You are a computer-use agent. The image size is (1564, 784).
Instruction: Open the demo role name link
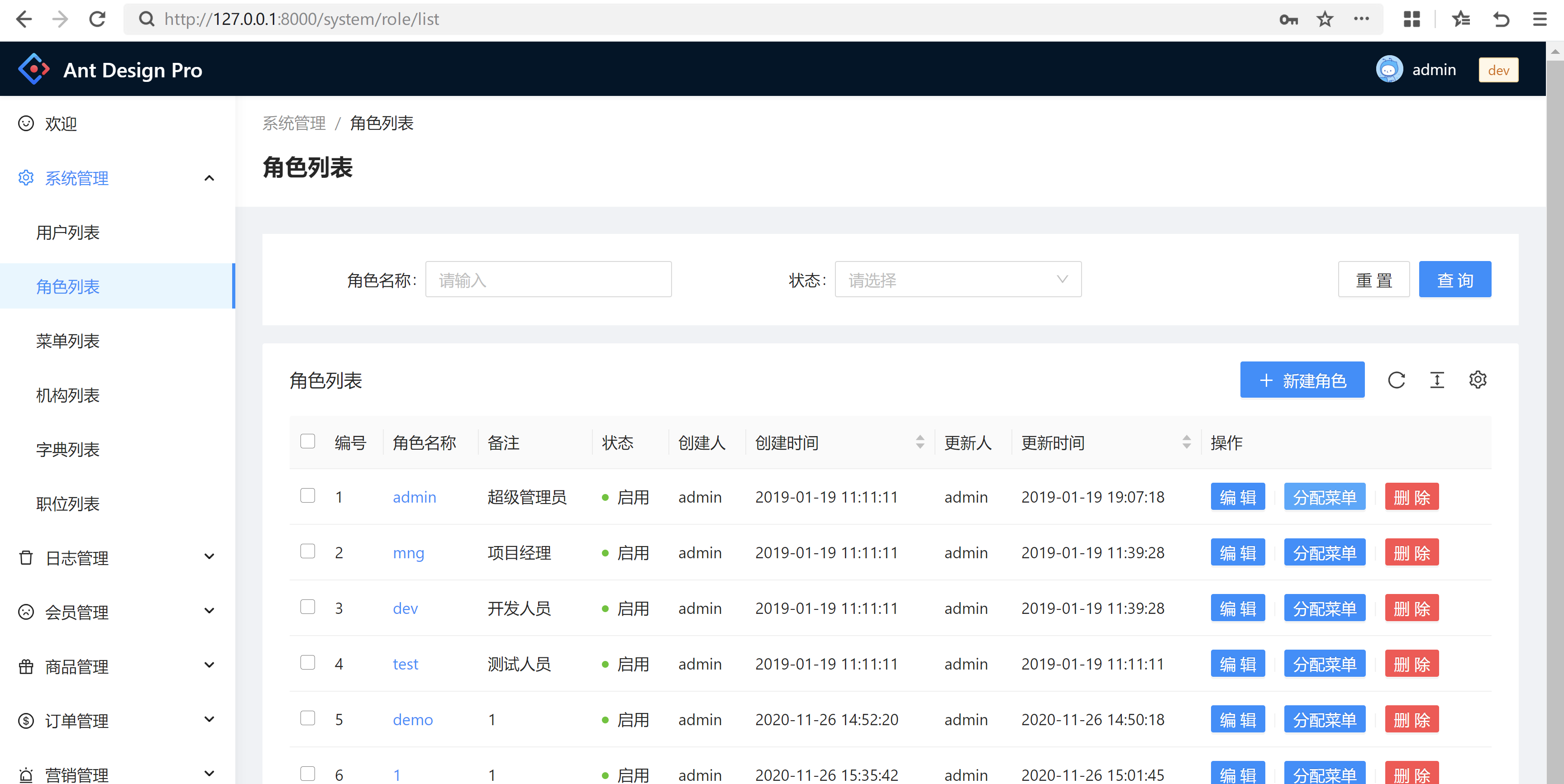(x=412, y=720)
